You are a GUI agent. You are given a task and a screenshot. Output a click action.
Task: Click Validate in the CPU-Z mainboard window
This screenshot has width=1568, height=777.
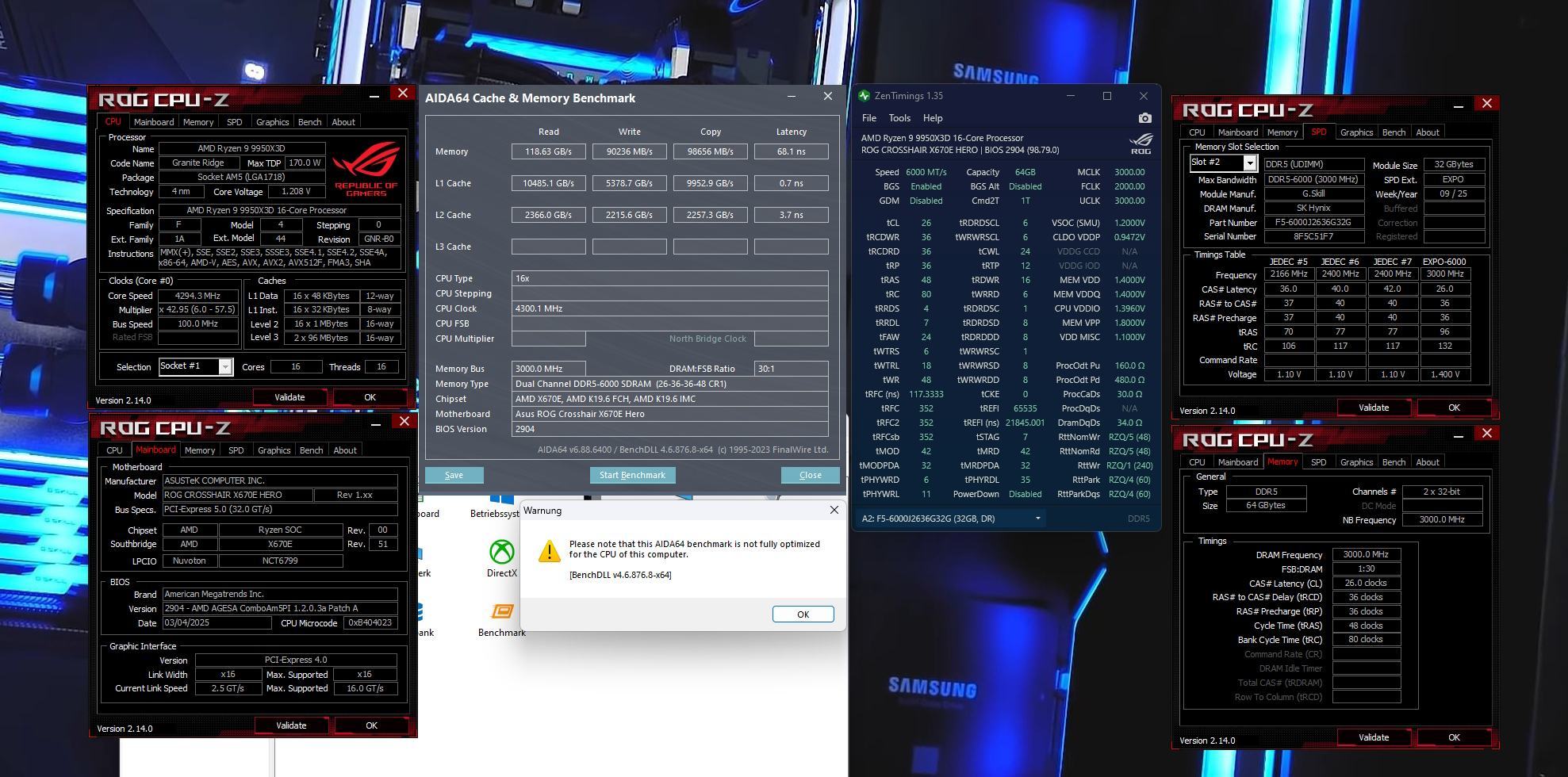291,725
